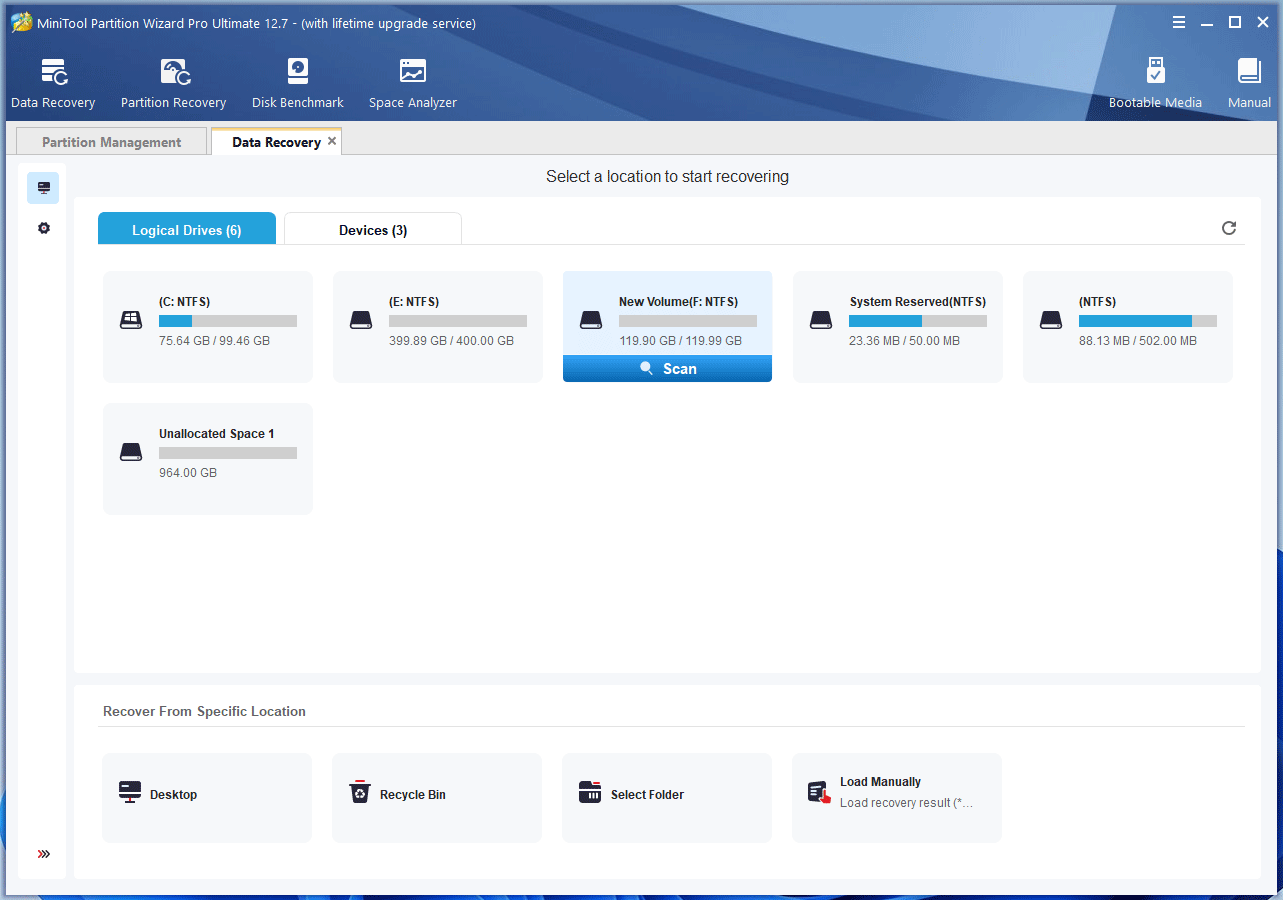The width and height of the screenshot is (1283, 900).
Task: Select the unnamed 502.00 MB NTFS drive card
Action: click(x=1128, y=326)
